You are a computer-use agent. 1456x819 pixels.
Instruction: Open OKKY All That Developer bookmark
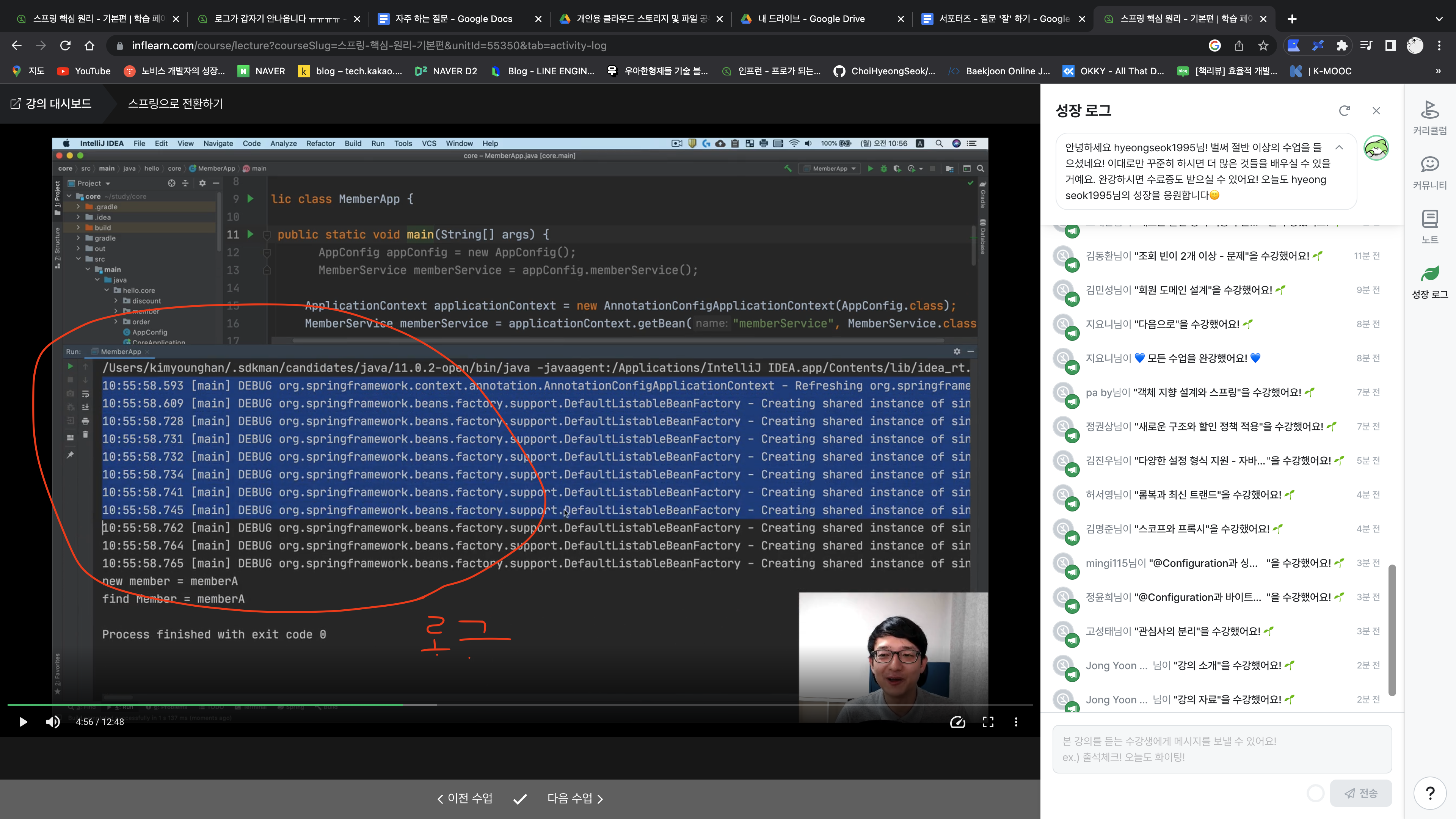(x=1113, y=71)
